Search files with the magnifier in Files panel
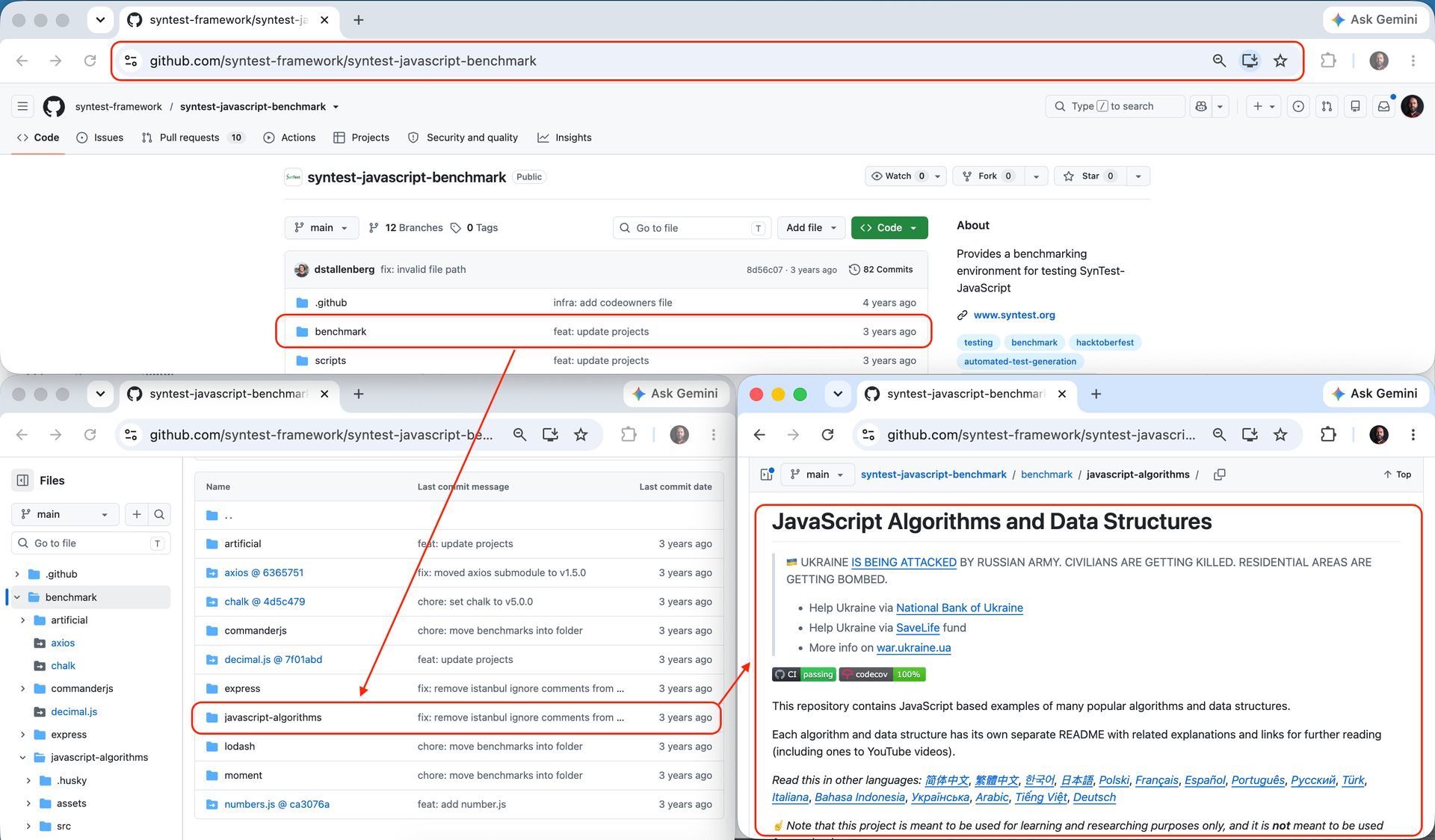The width and height of the screenshot is (1435, 840). click(159, 514)
